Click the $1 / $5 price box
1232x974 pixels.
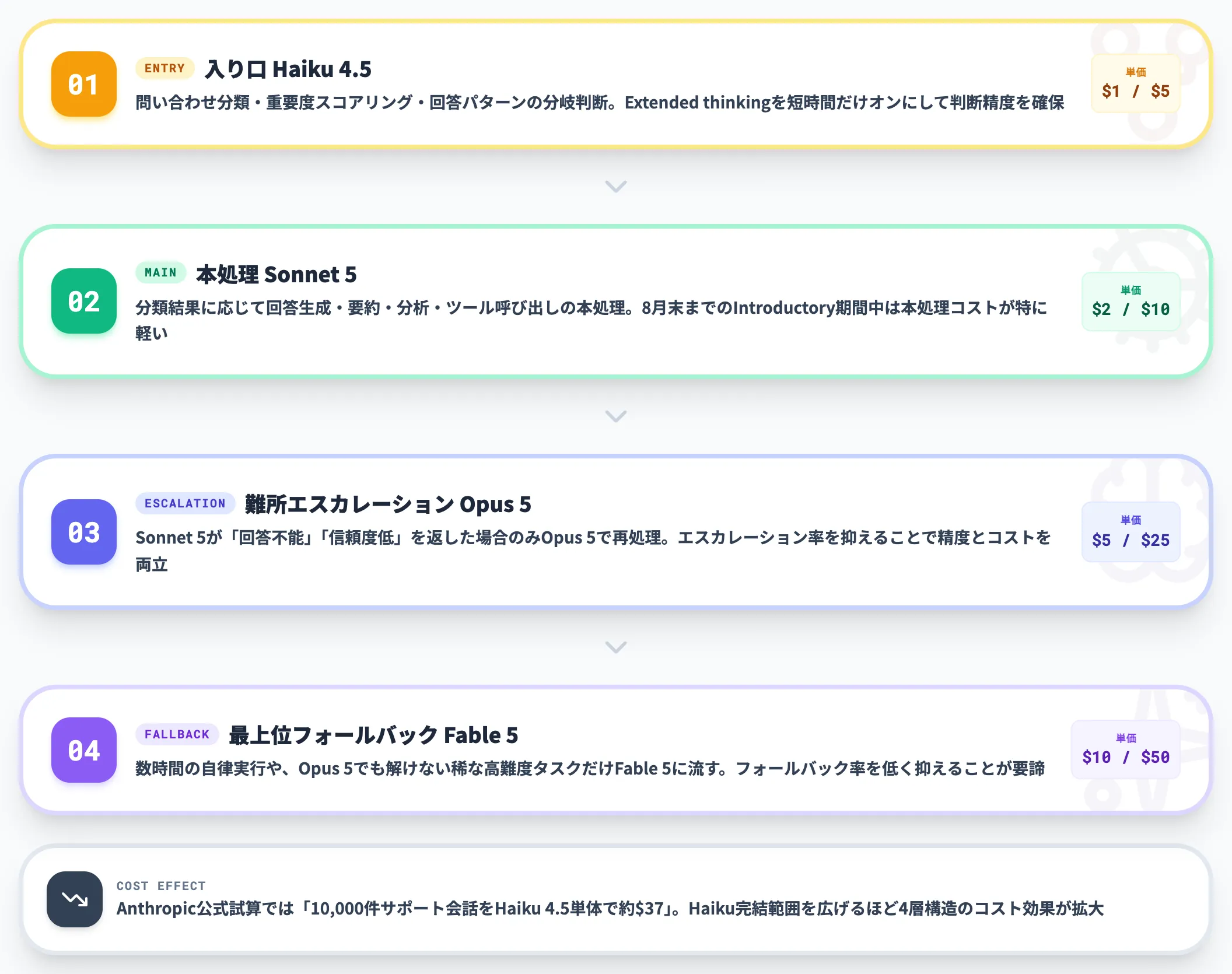point(1136,83)
